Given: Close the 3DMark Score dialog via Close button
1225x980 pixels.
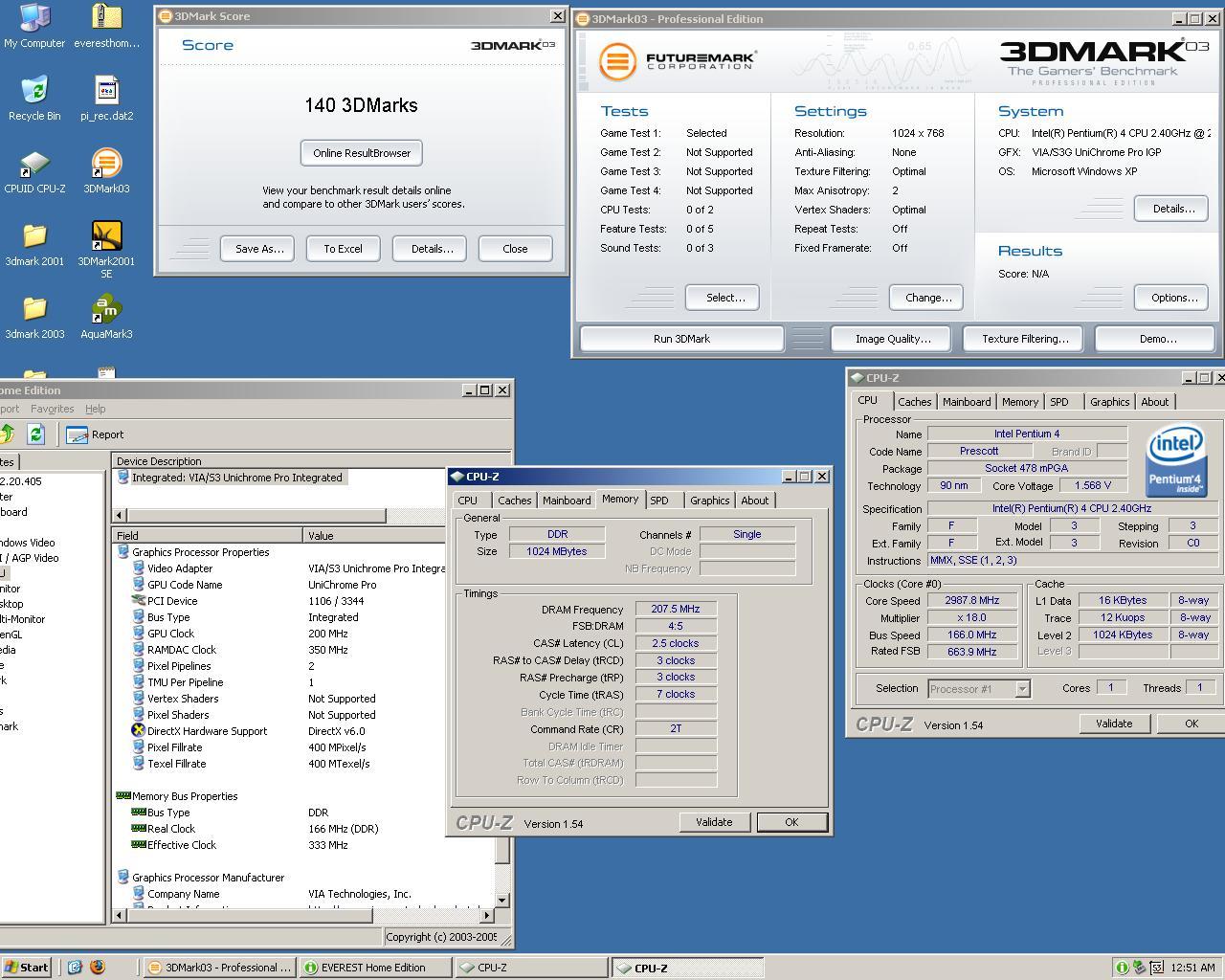Looking at the screenshot, I should click(515, 249).
